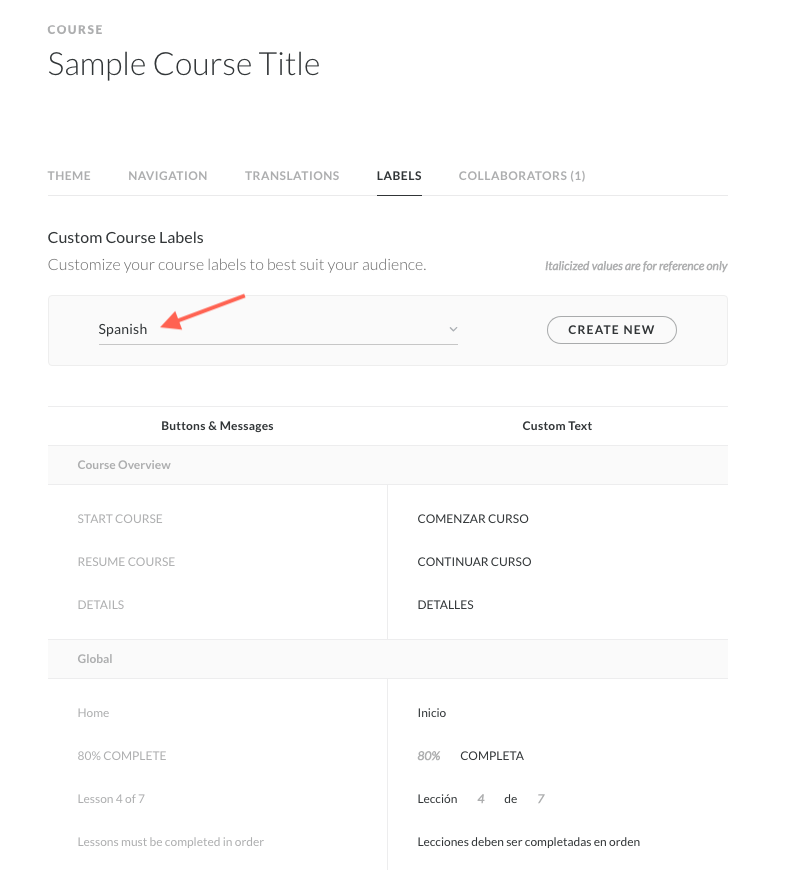Click the Create New button
Image resolution: width=788 pixels, height=870 pixels.
611,330
